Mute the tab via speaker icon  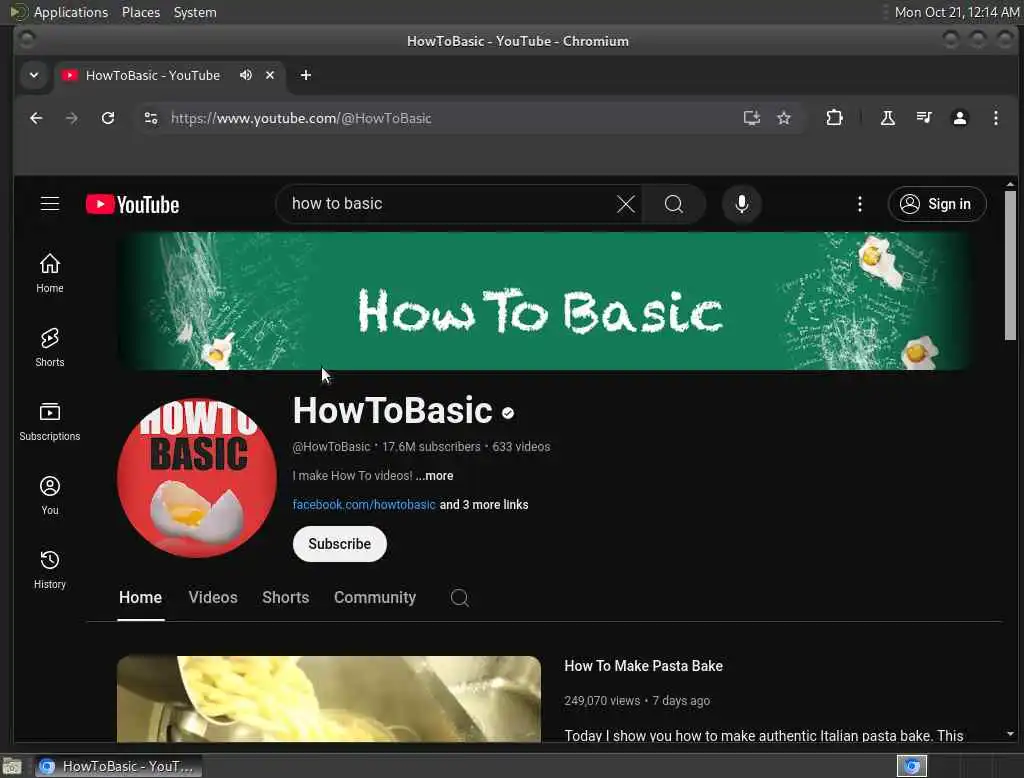246,75
